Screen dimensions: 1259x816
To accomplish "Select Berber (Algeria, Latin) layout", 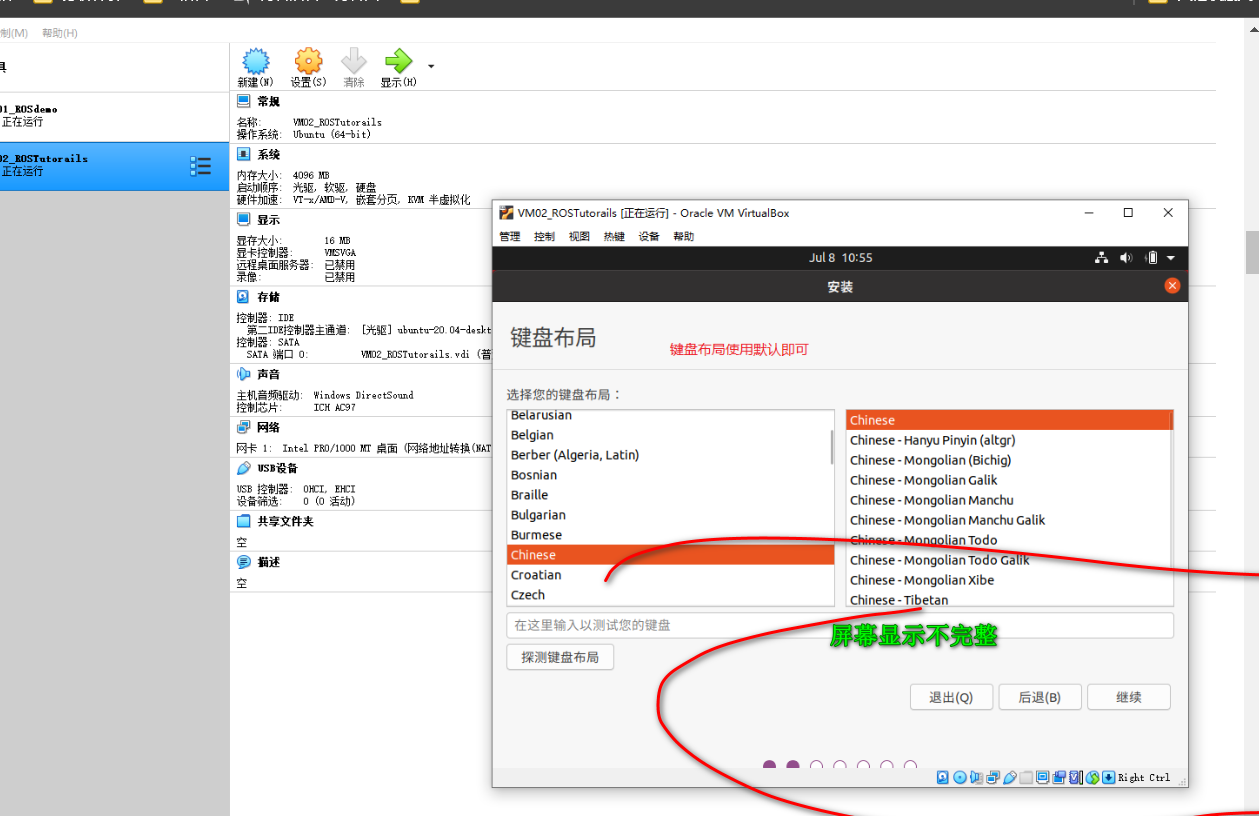I will pyautogui.click(x=670, y=455).
